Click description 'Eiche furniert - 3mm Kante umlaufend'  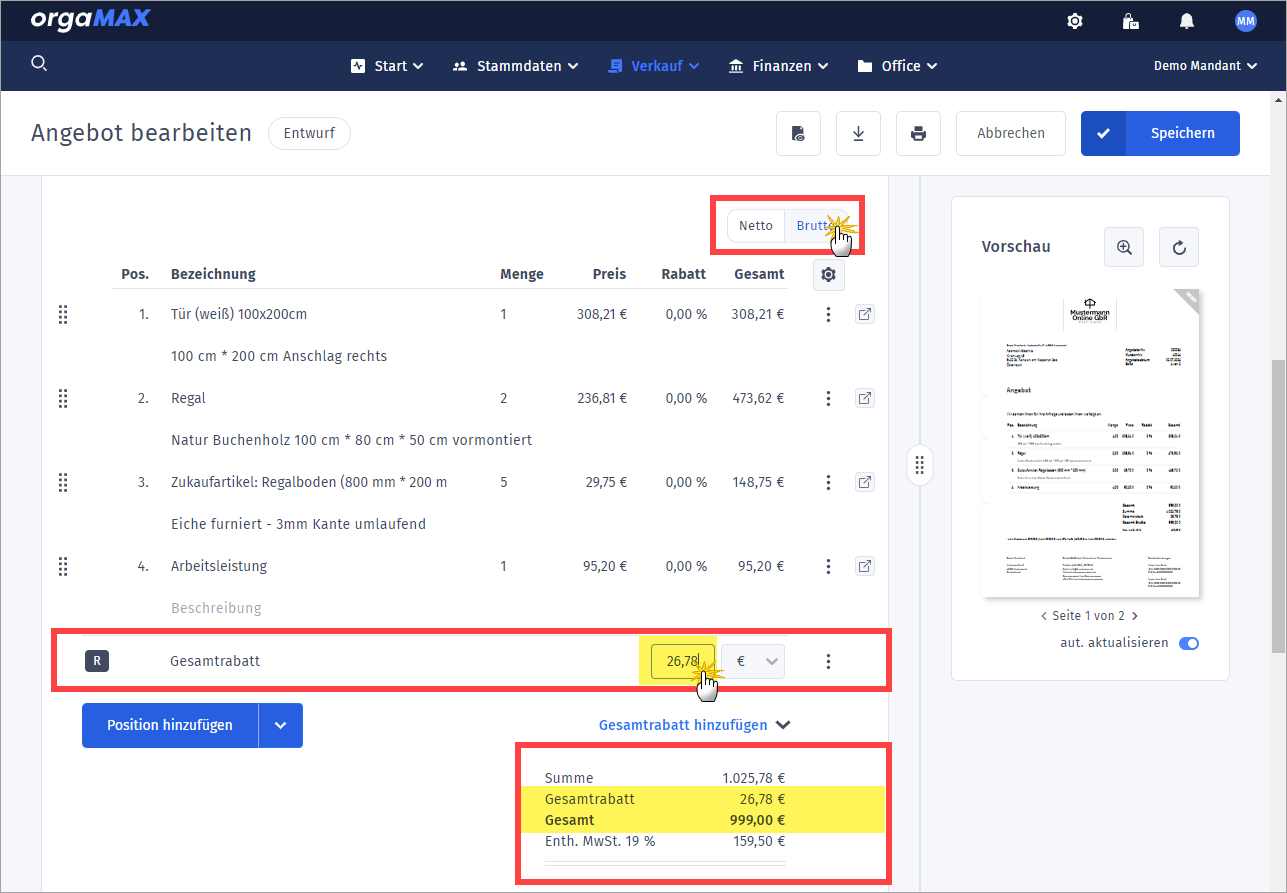tap(299, 524)
